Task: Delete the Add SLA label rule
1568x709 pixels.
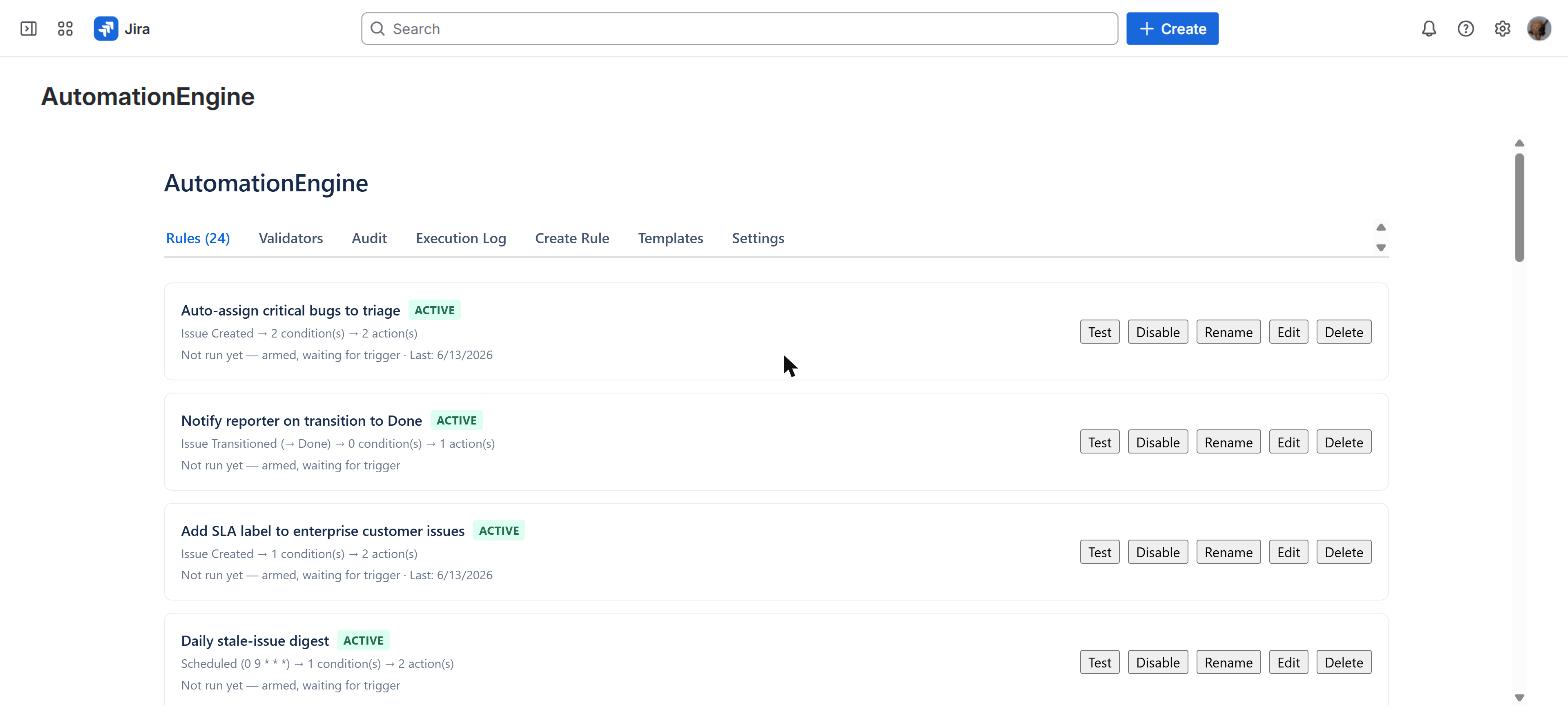Action: [x=1344, y=552]
